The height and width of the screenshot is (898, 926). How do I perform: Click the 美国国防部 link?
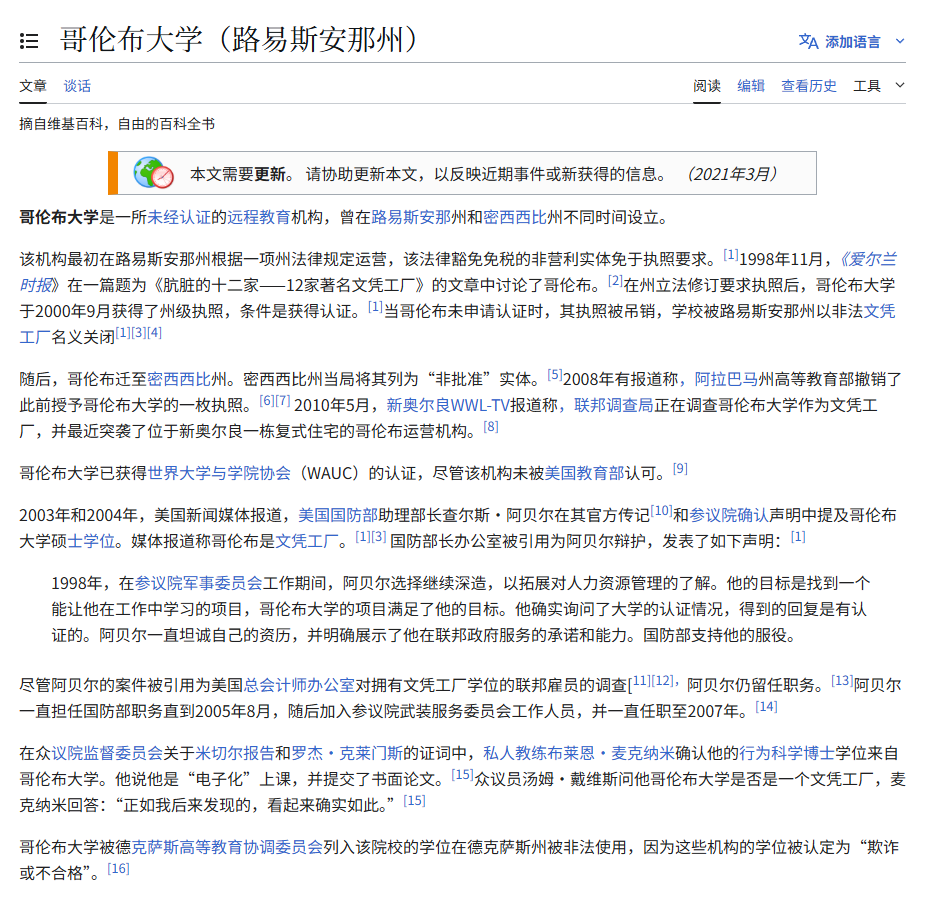(x=338, y=516)
